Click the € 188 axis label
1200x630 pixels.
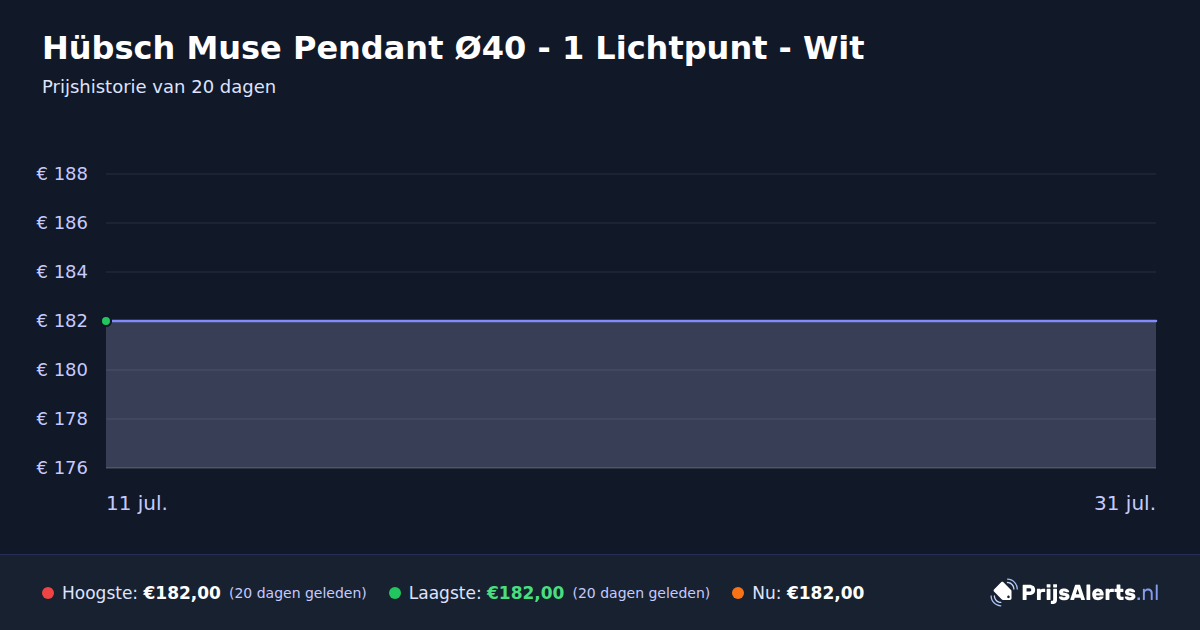(x=62, y=174)
